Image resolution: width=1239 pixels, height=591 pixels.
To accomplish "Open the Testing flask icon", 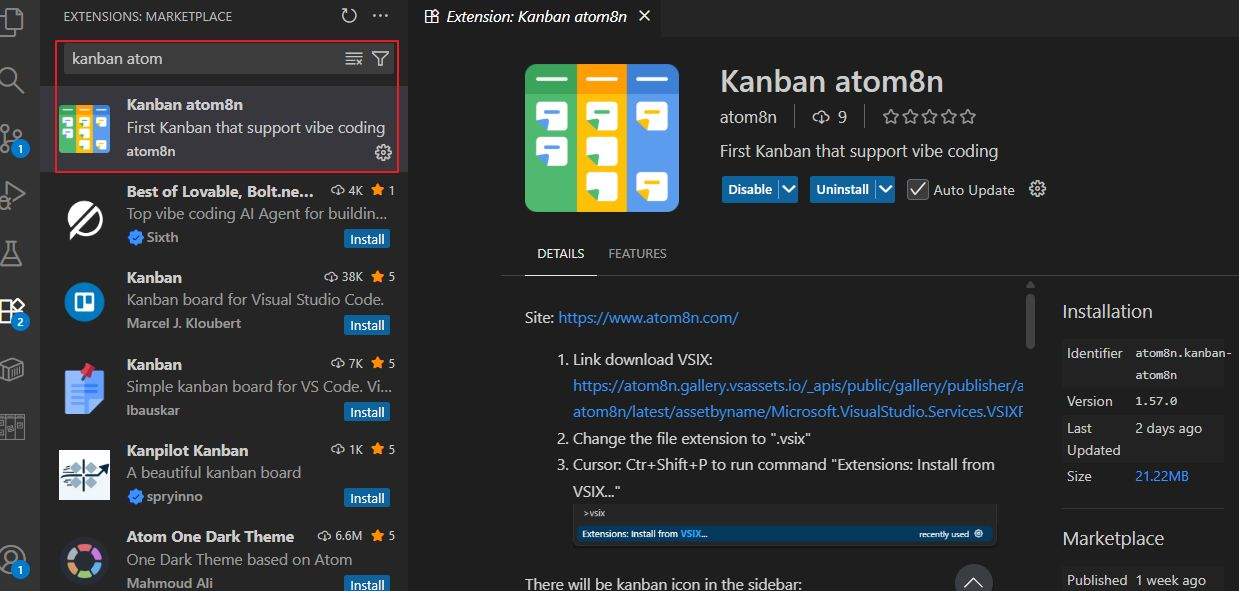I will (x=11, y=253).
